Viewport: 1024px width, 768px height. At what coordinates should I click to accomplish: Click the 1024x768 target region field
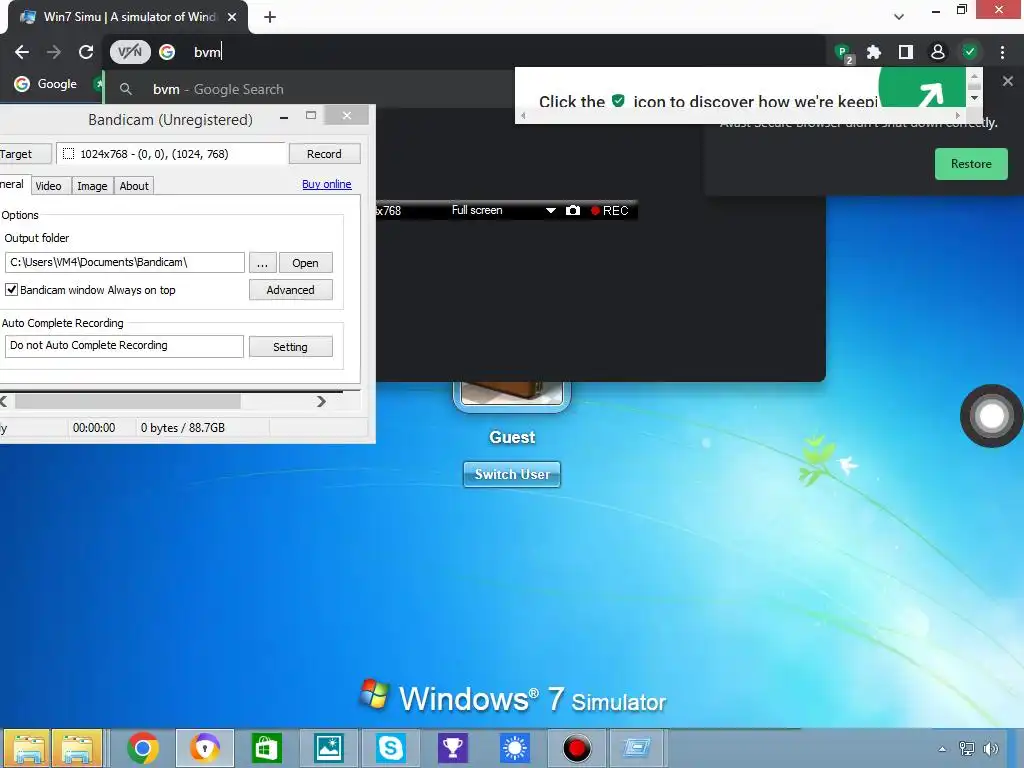(170, 153)
